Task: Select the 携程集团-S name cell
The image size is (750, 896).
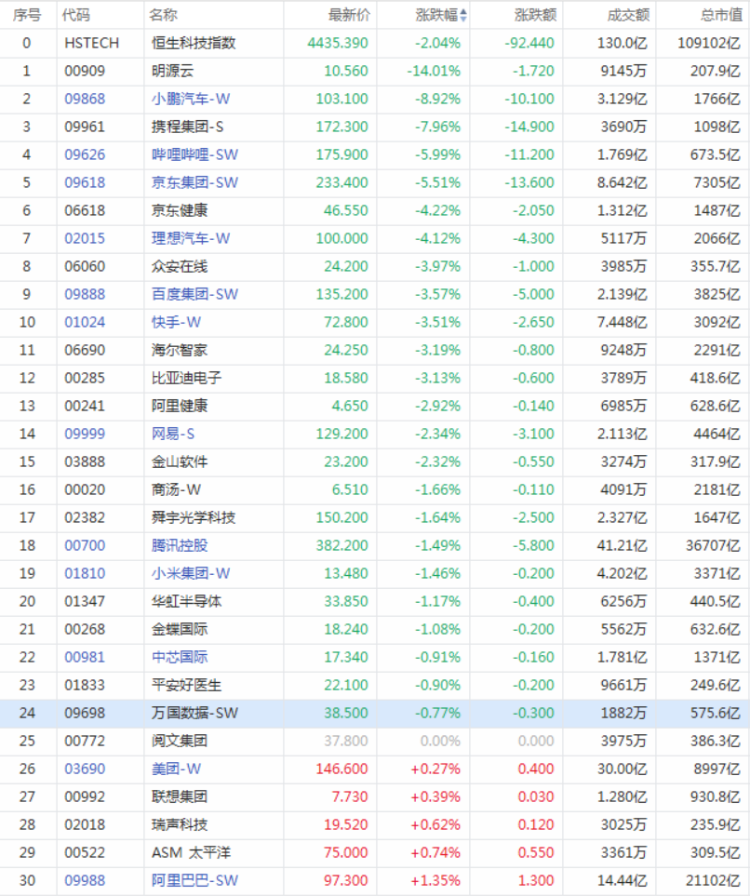Action: click(187, 127)
